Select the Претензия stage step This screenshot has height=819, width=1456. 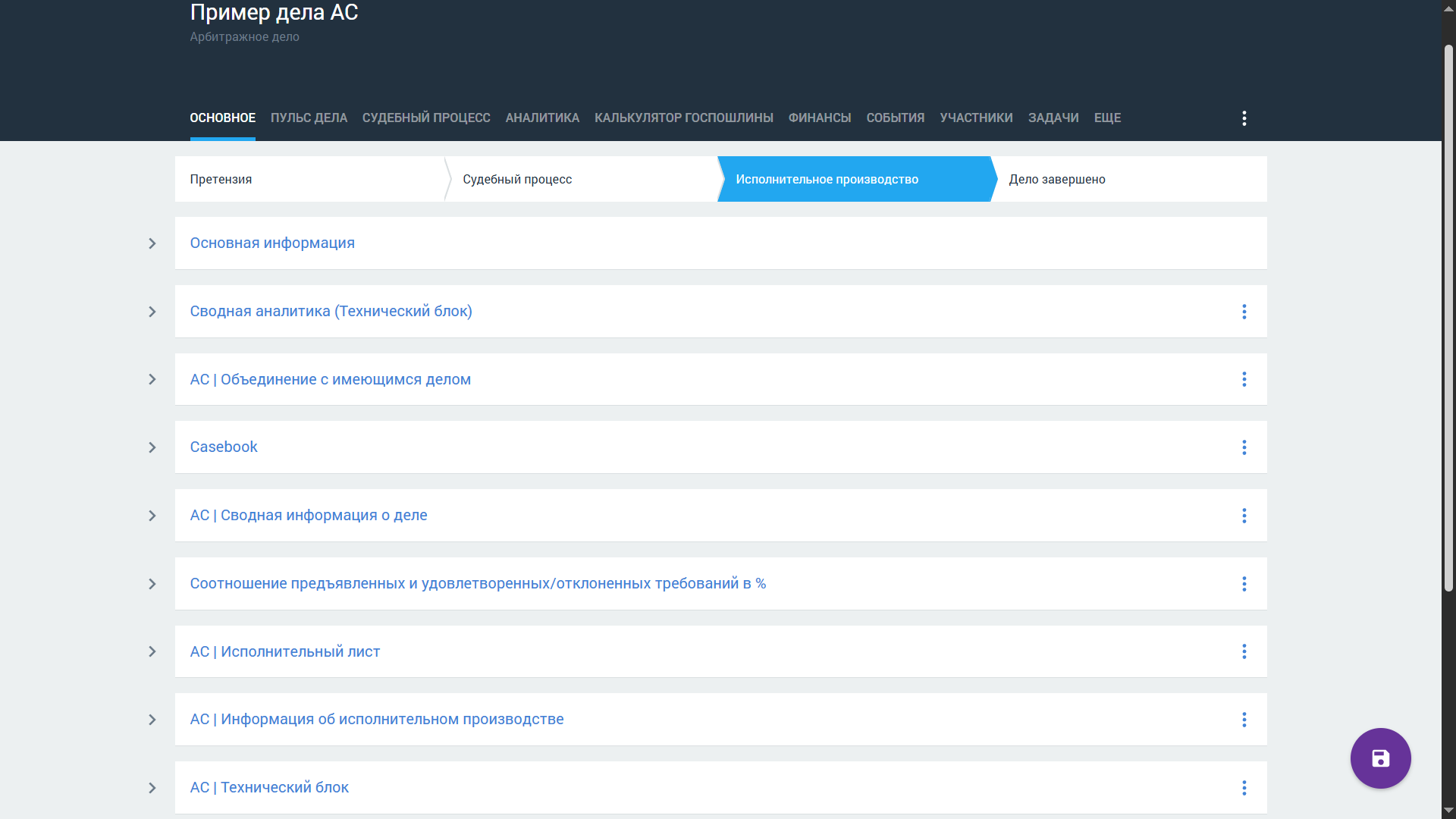[x=221, y=180]
